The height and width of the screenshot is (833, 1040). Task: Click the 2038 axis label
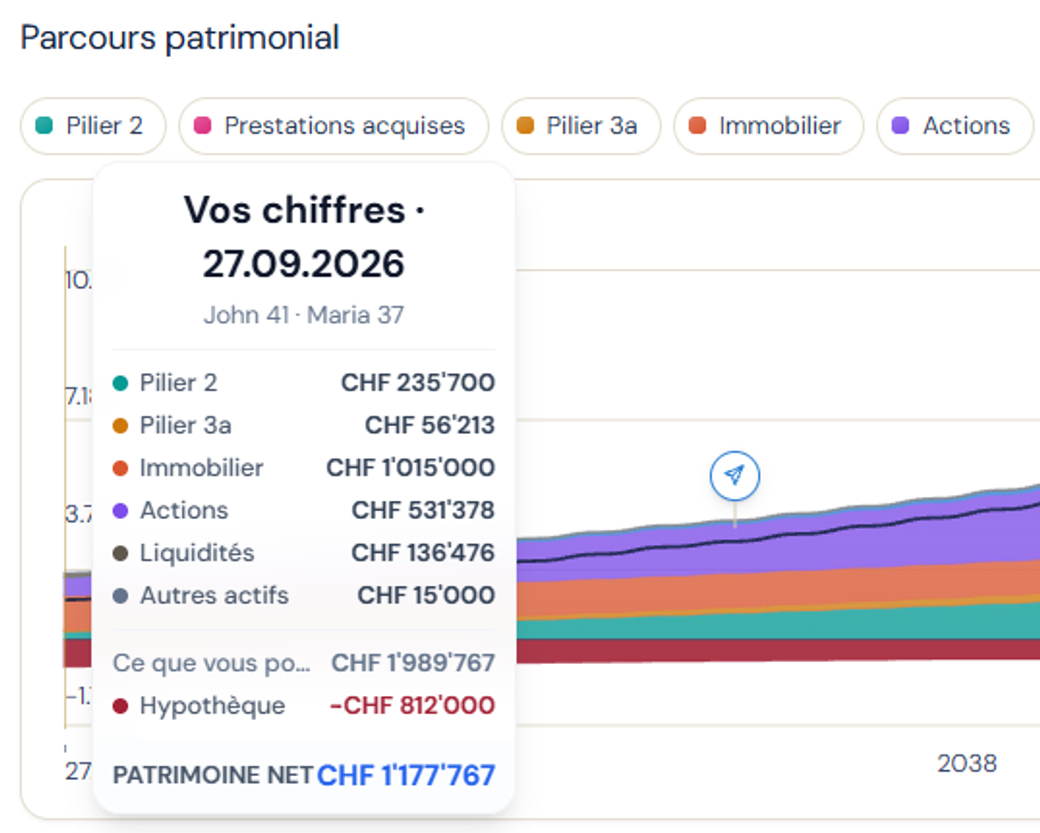(x=966, y=763)
